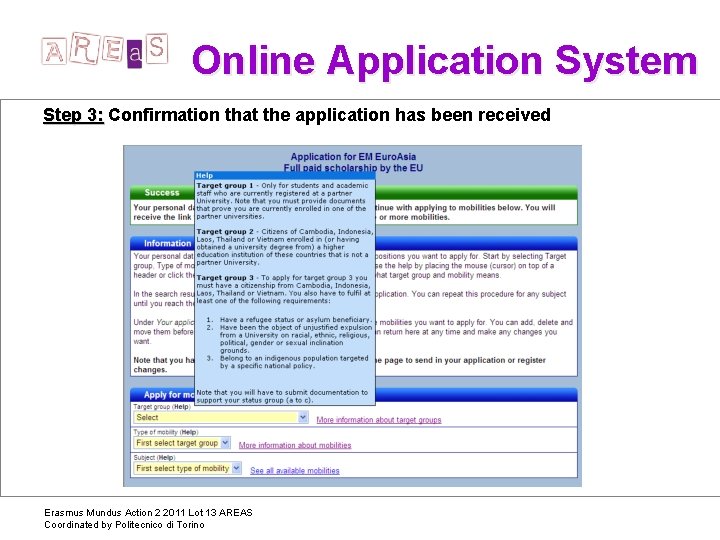Click Help next to Target group label

click(181, 407)
